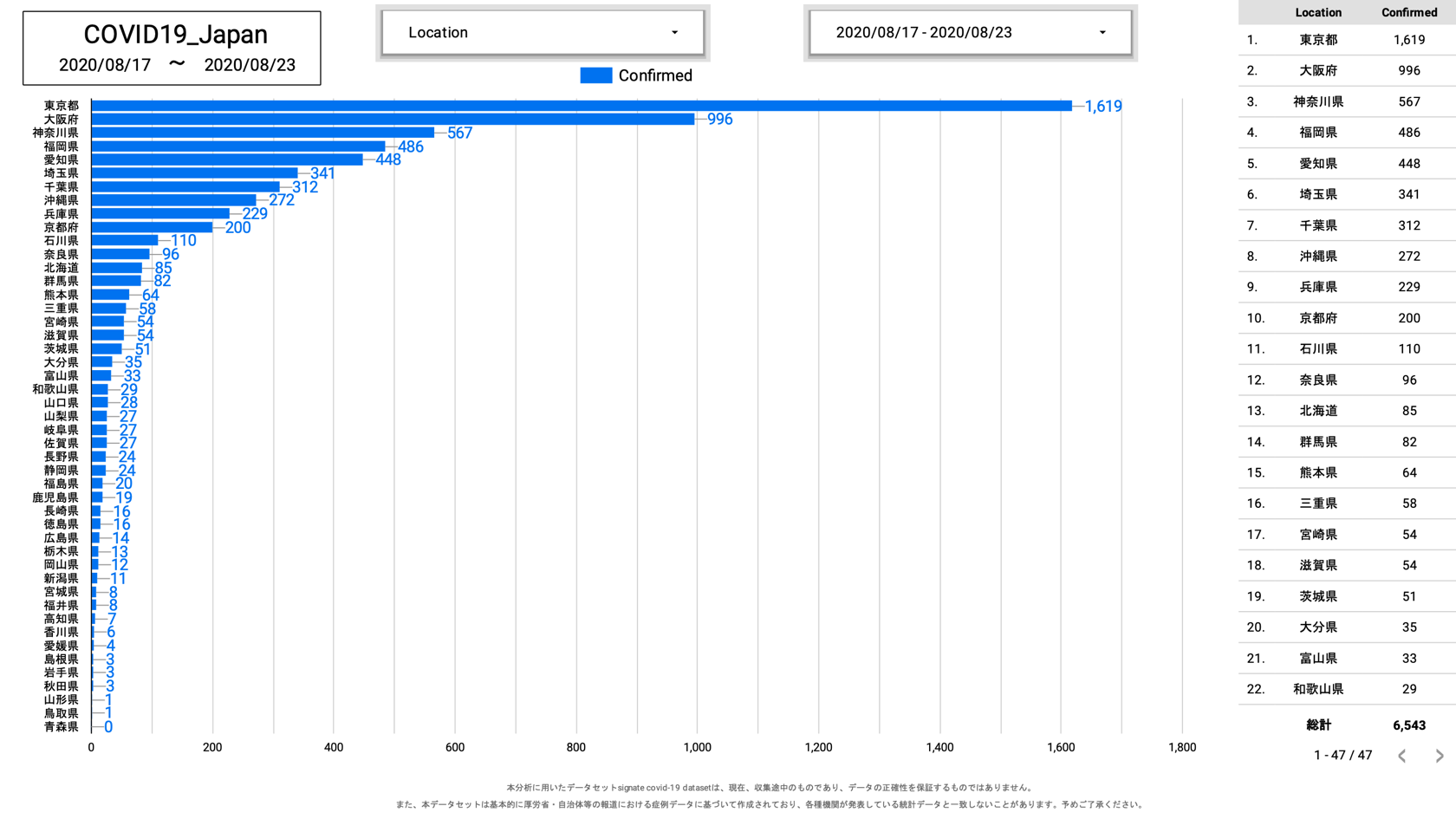Select the 愛知県 bar showing 448
Viewport: 1456px width, 819px height.
tap(227, 159)
